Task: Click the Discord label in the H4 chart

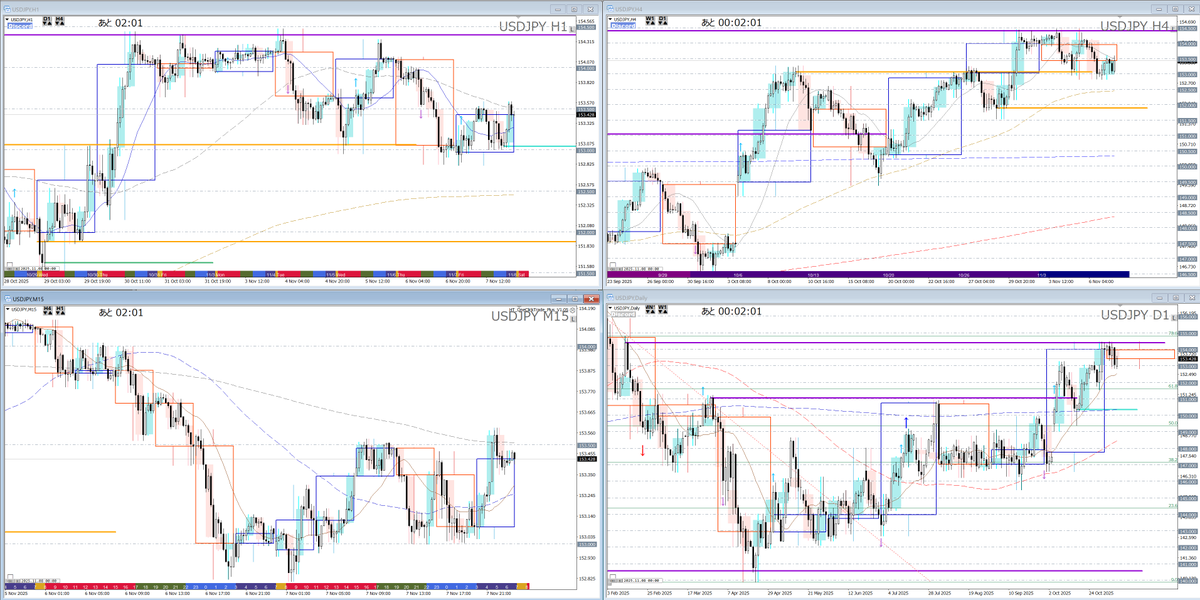Action: pos(623,26)
